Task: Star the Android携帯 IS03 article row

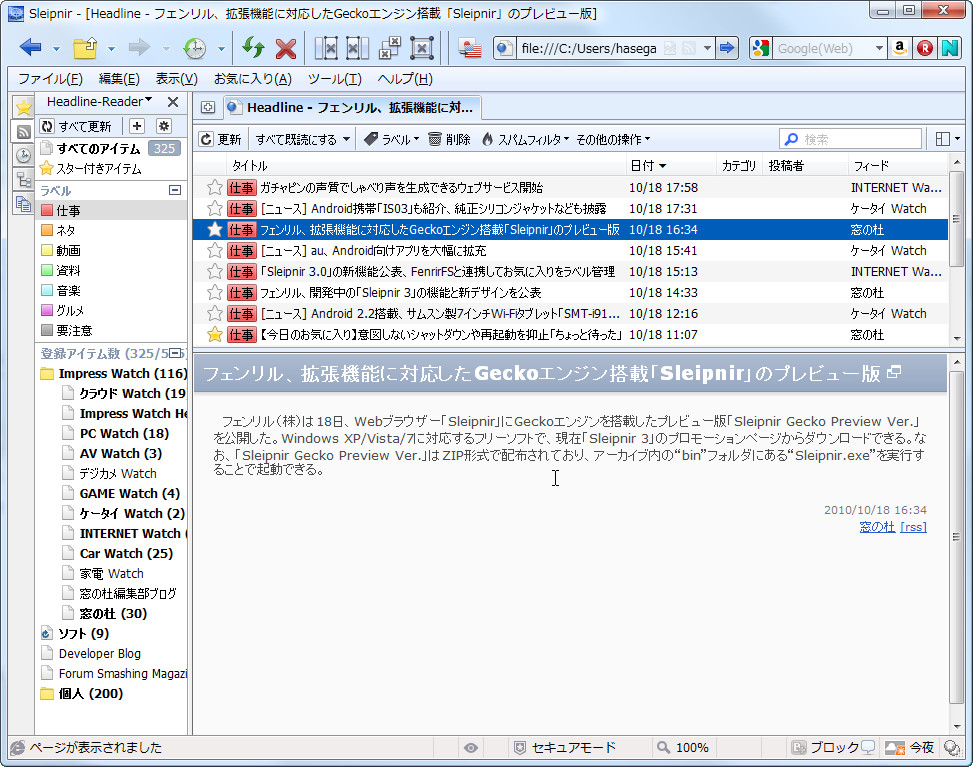Action: [x=215, y=209]
